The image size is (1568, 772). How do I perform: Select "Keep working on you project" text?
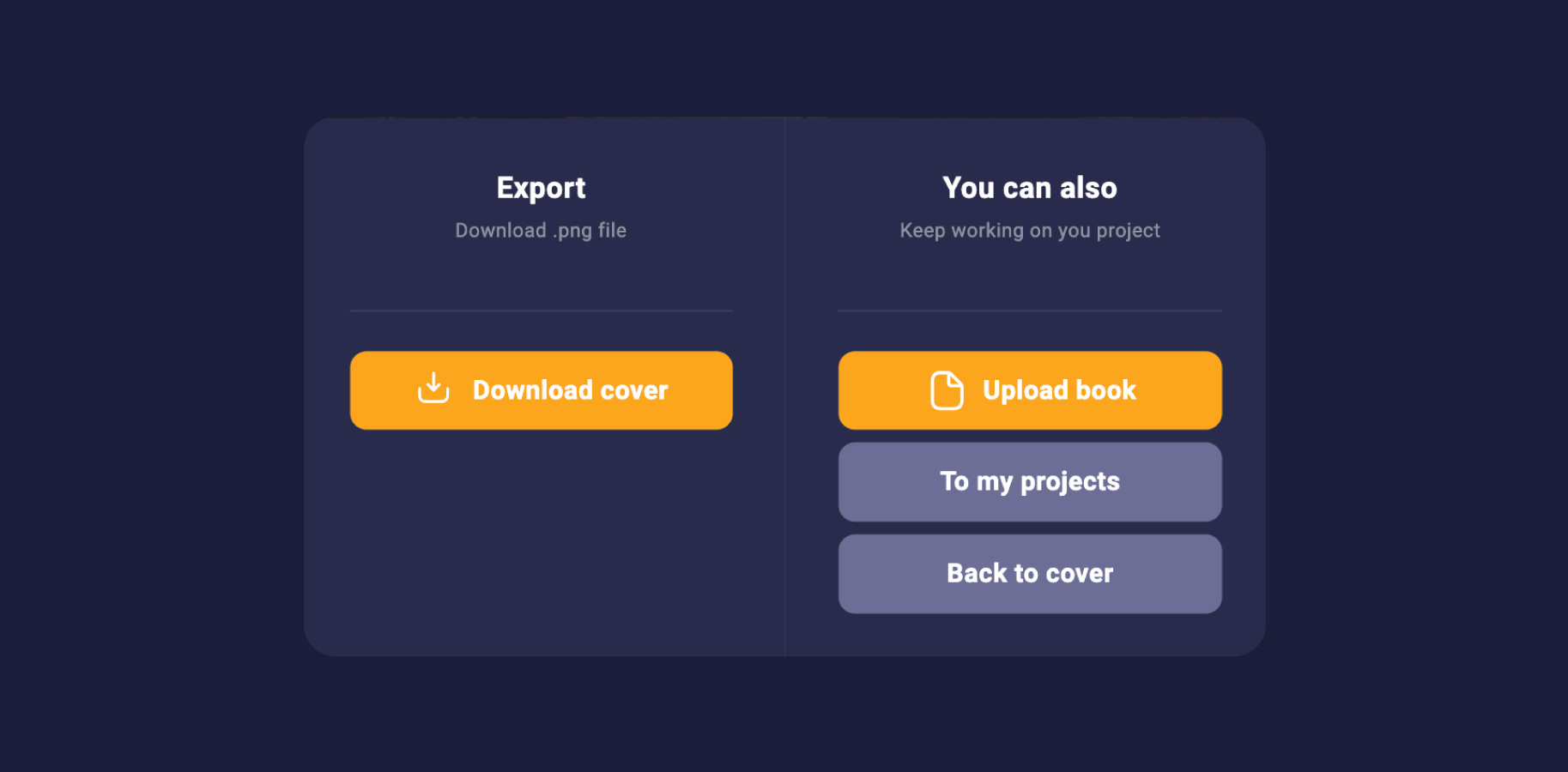pyautogui.click(x=1029, y=231)
